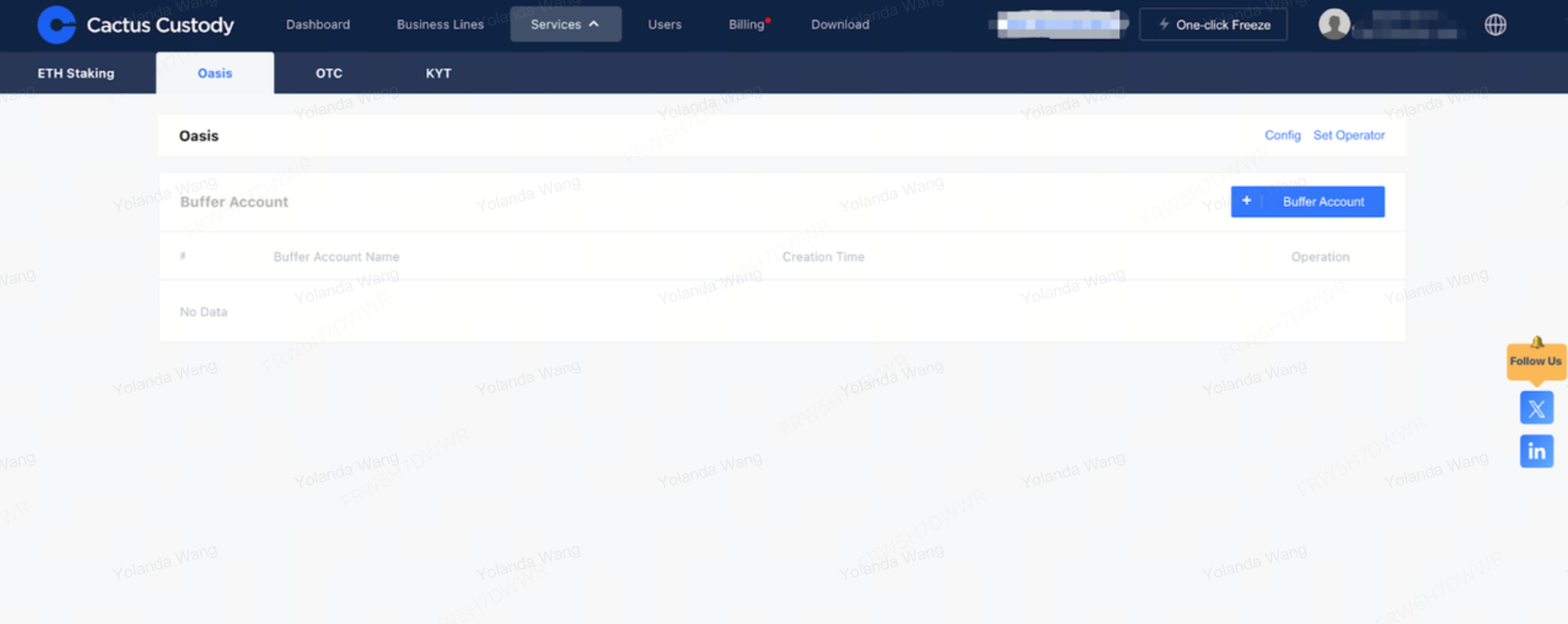Click the Set Operator link

(1348, 135)
